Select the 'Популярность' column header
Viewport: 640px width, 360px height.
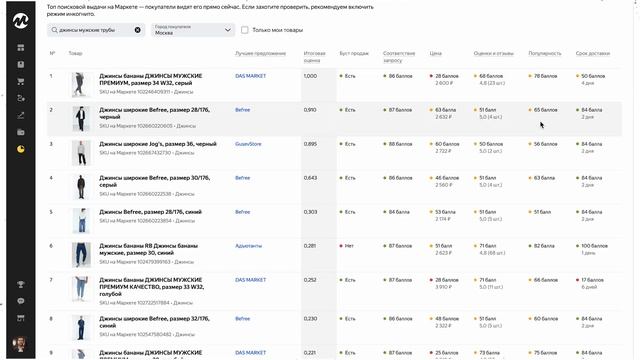(545, 53)
